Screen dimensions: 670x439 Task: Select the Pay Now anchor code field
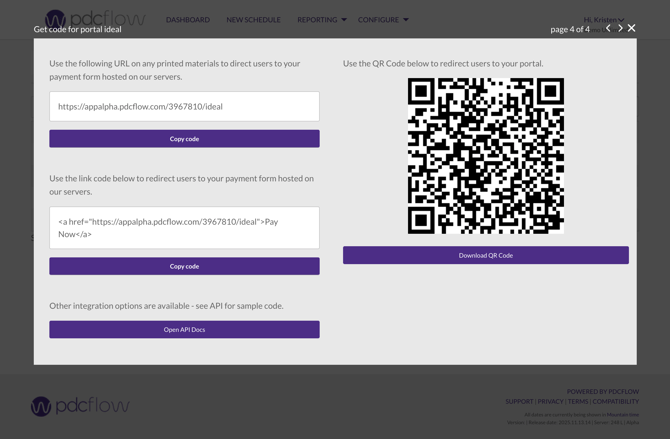pos(184,228)
